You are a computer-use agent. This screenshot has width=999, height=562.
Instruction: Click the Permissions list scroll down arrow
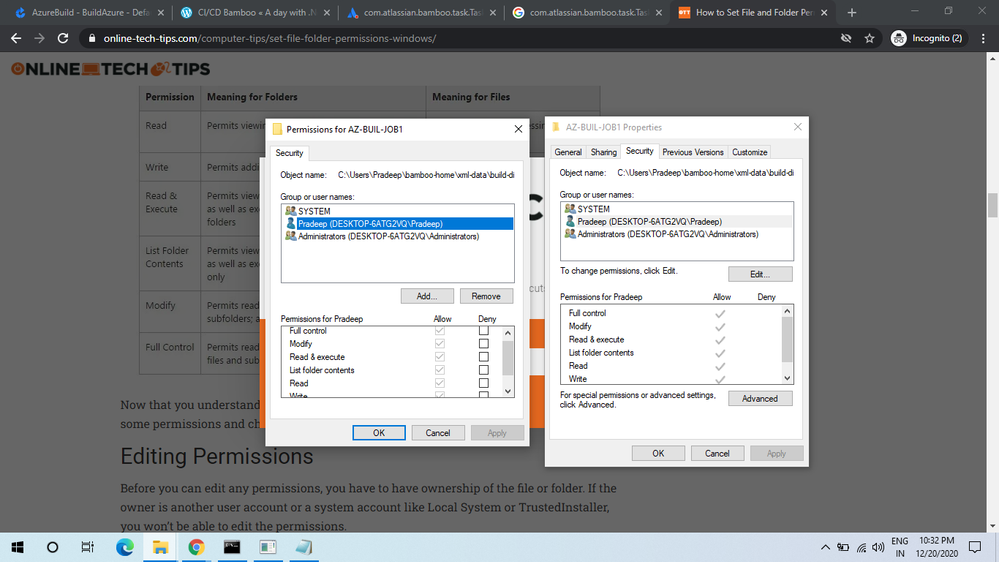tap(508, 391)
